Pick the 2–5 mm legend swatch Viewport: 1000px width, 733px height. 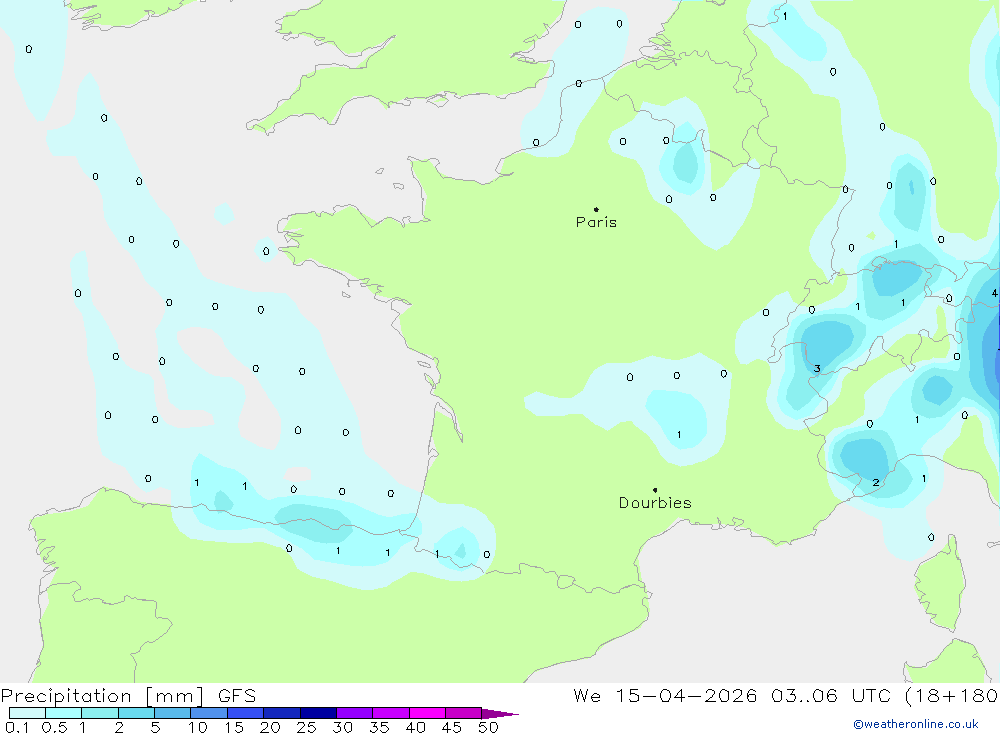[136, 713]
